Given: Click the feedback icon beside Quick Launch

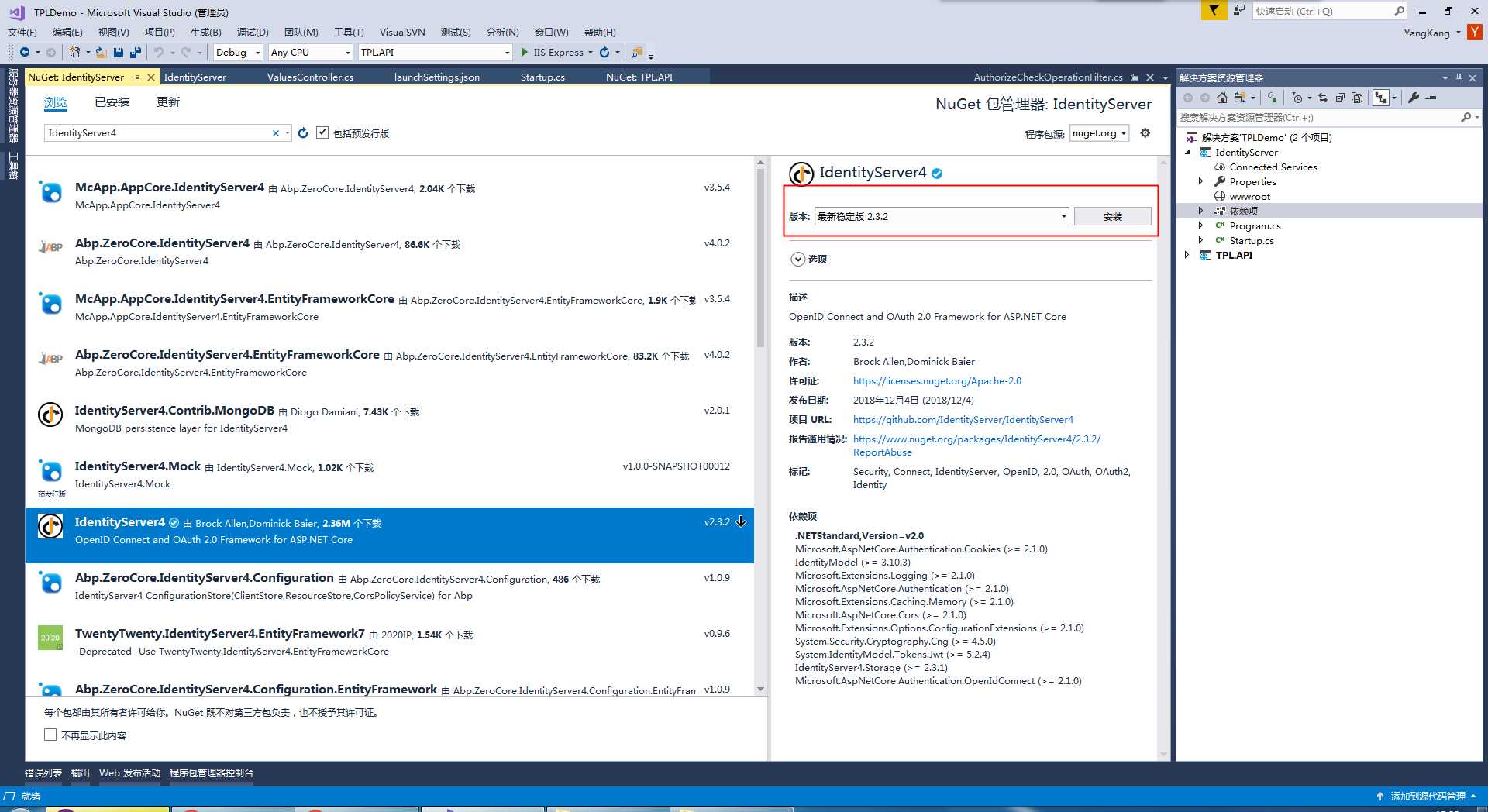Looking at the screenshot, I should pyautogui.click(x=1239, y=10).
